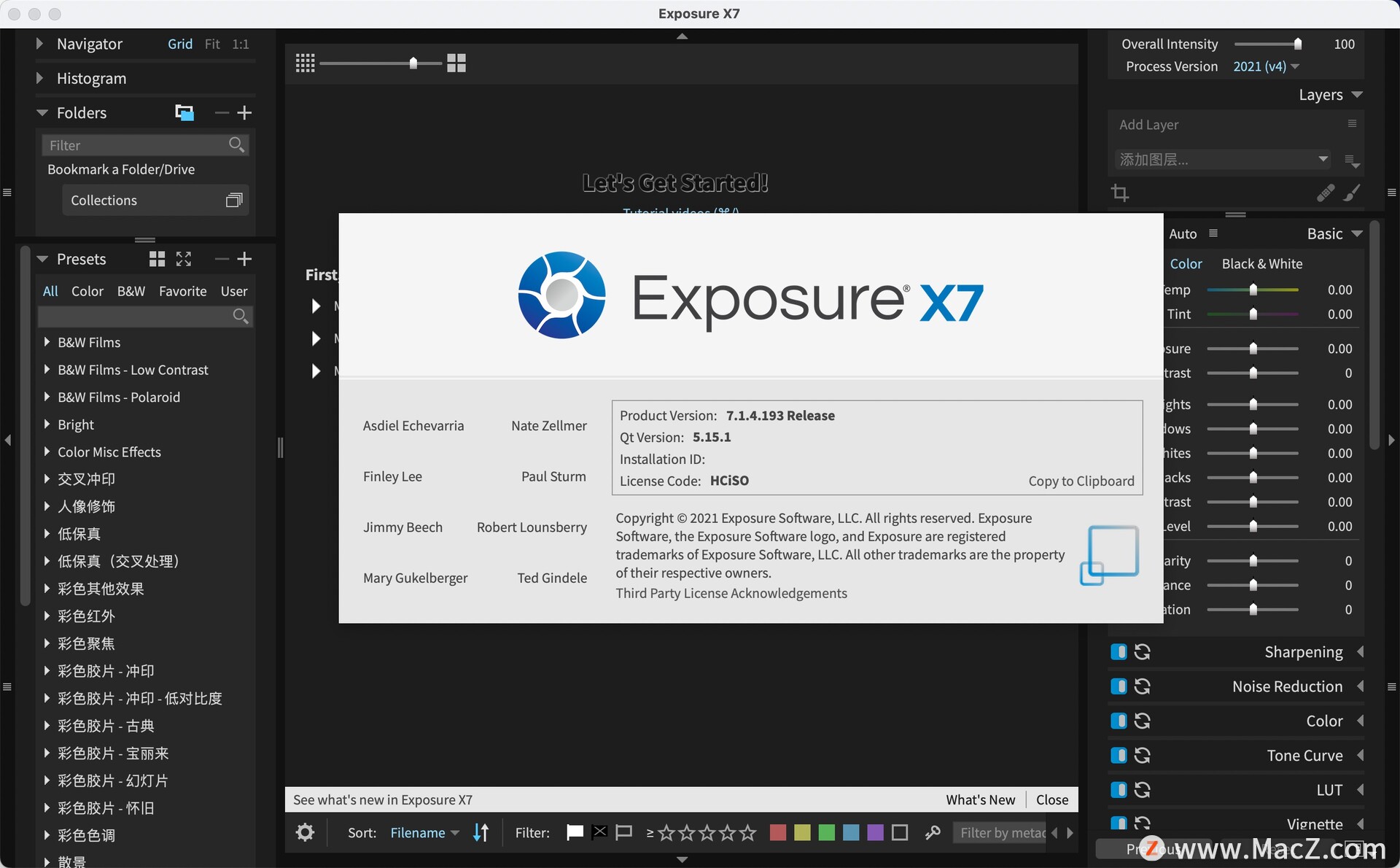1400x868 pixels.
Task: Click the bookmark folder icon in Folders panel
Action: point(185,112)
